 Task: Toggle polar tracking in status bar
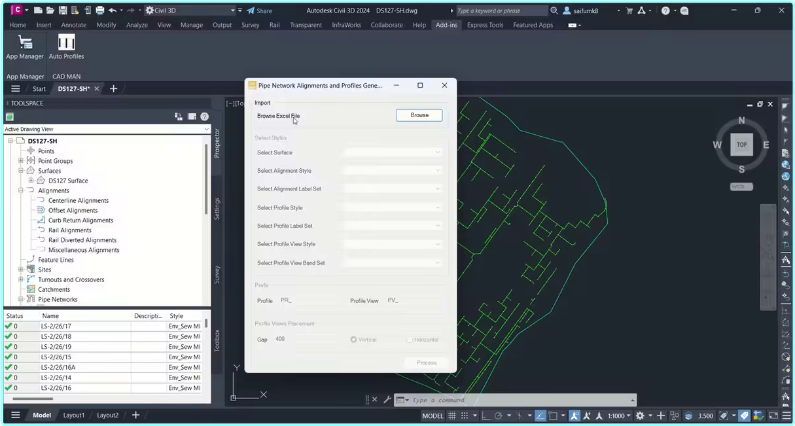tap(498, 416)
